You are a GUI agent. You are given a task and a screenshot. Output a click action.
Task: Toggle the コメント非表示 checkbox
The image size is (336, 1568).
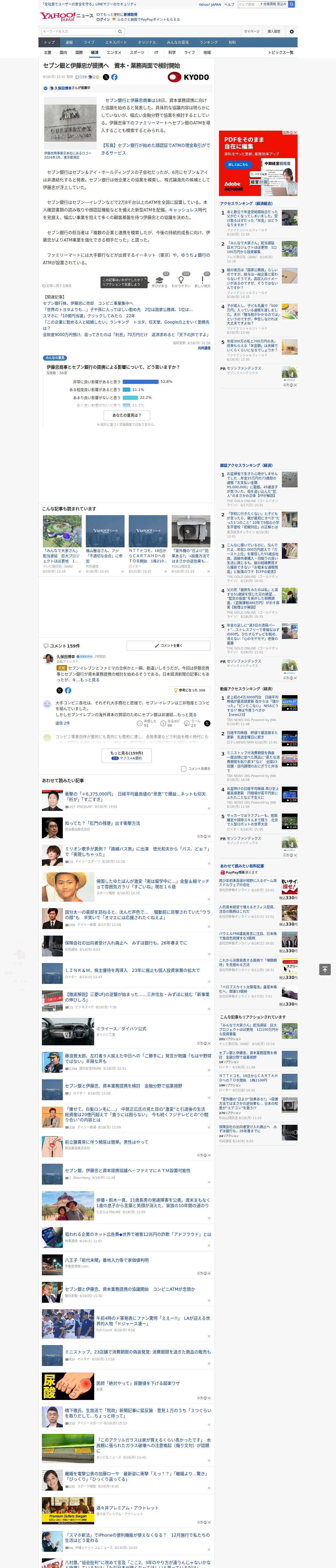coord(183,769)
